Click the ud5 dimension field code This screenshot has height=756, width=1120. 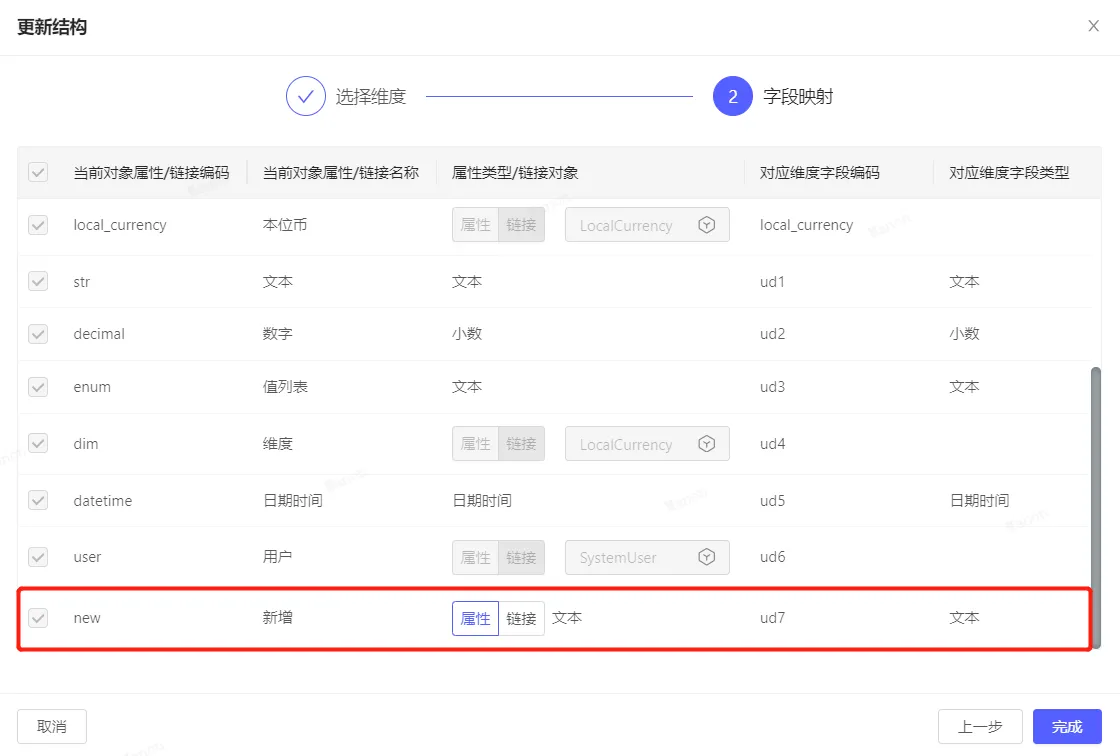(772, 500)
